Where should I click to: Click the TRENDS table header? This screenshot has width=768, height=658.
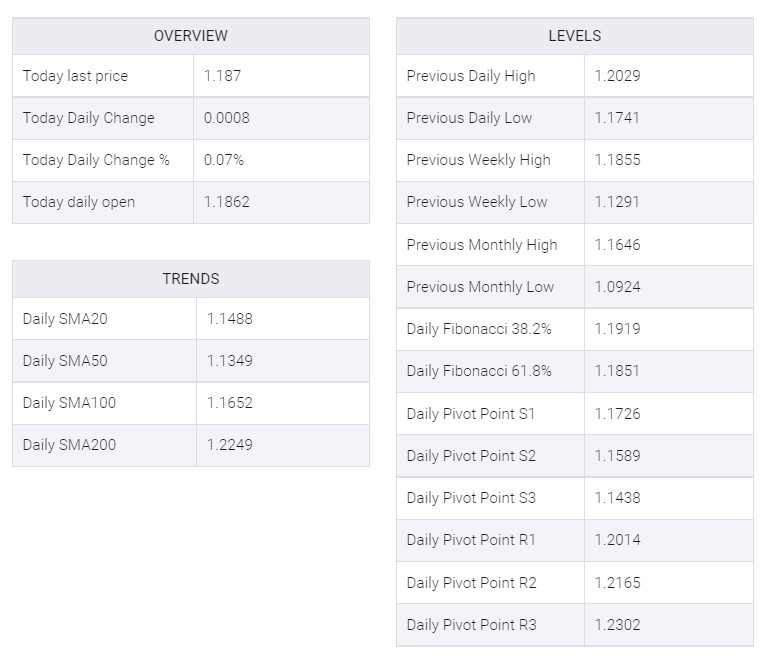point(190,279)
